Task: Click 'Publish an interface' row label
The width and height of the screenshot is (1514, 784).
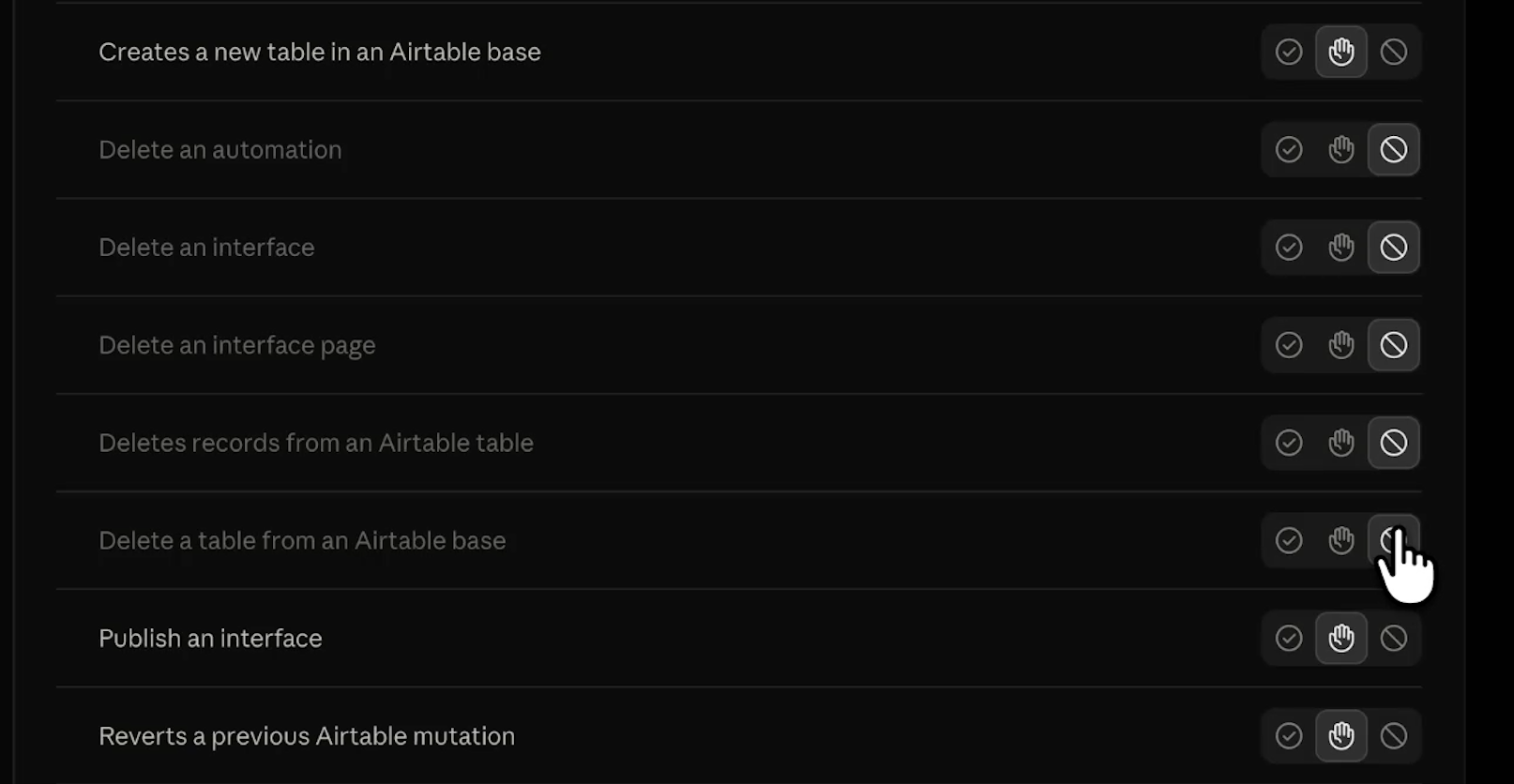Action: 210,638
